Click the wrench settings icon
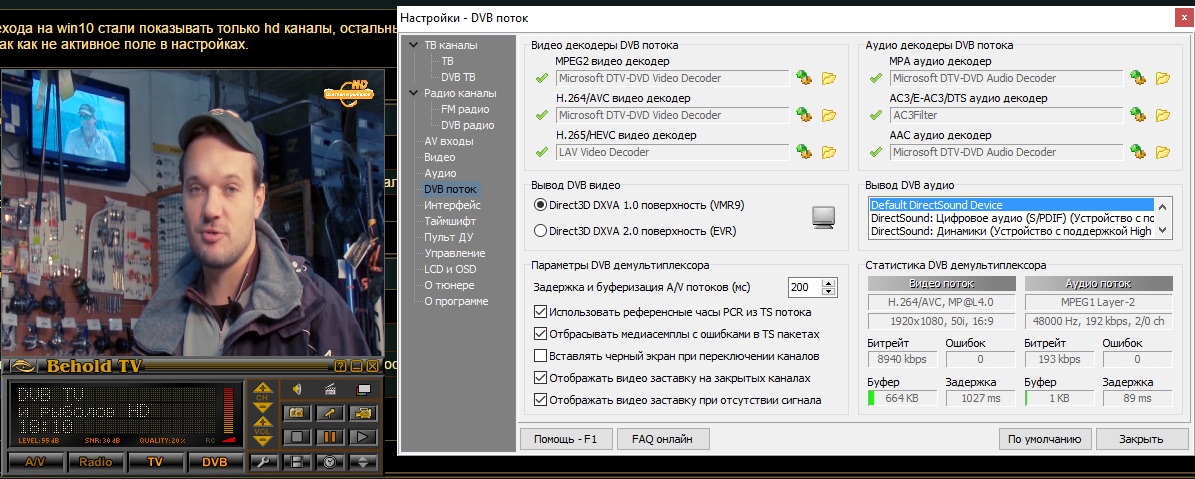 pyautogui.click(x=263, y=462)
